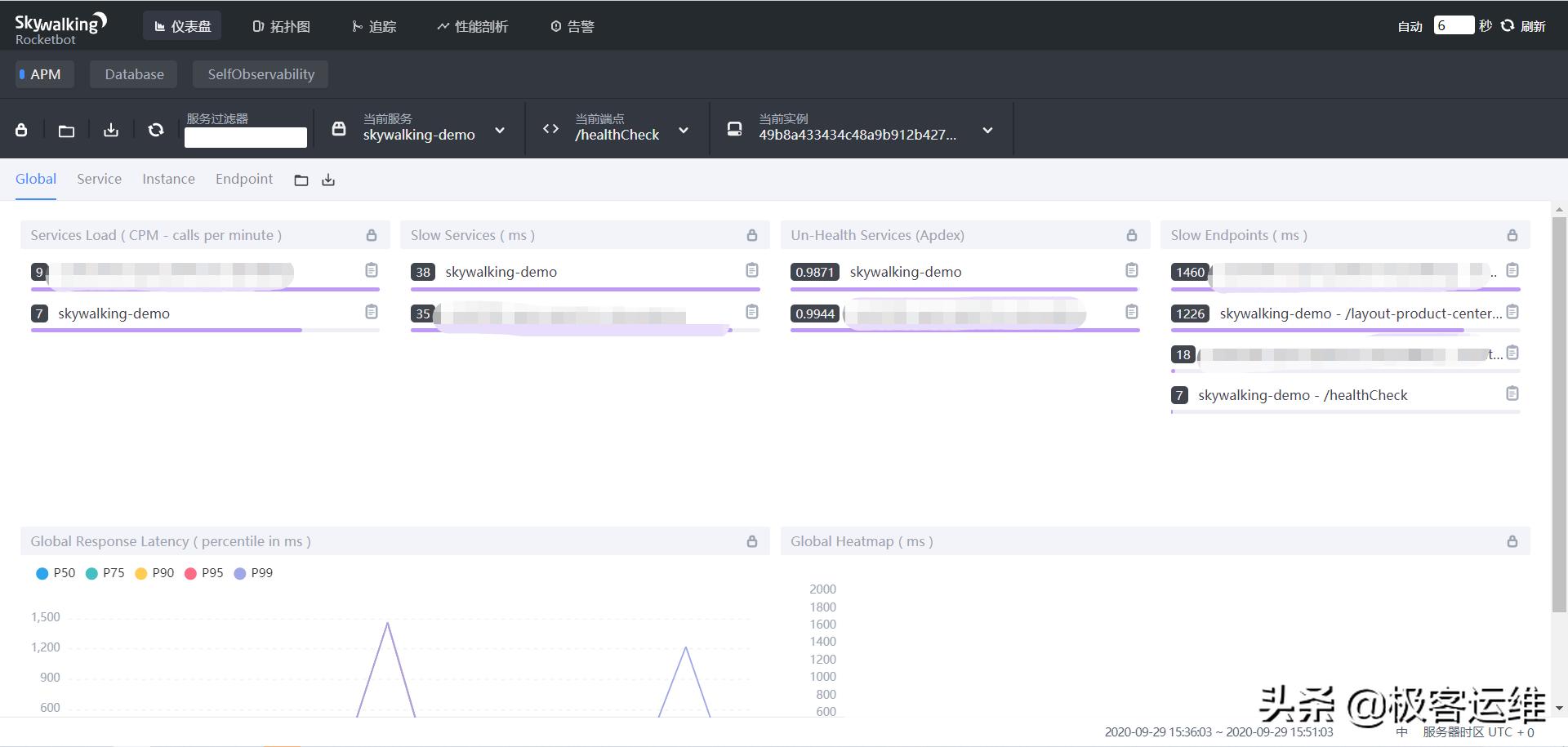This screenshot has height=747, width=1568.
Task: Click lock icon on Global Heatmap panel
Action: [1512, 541]
